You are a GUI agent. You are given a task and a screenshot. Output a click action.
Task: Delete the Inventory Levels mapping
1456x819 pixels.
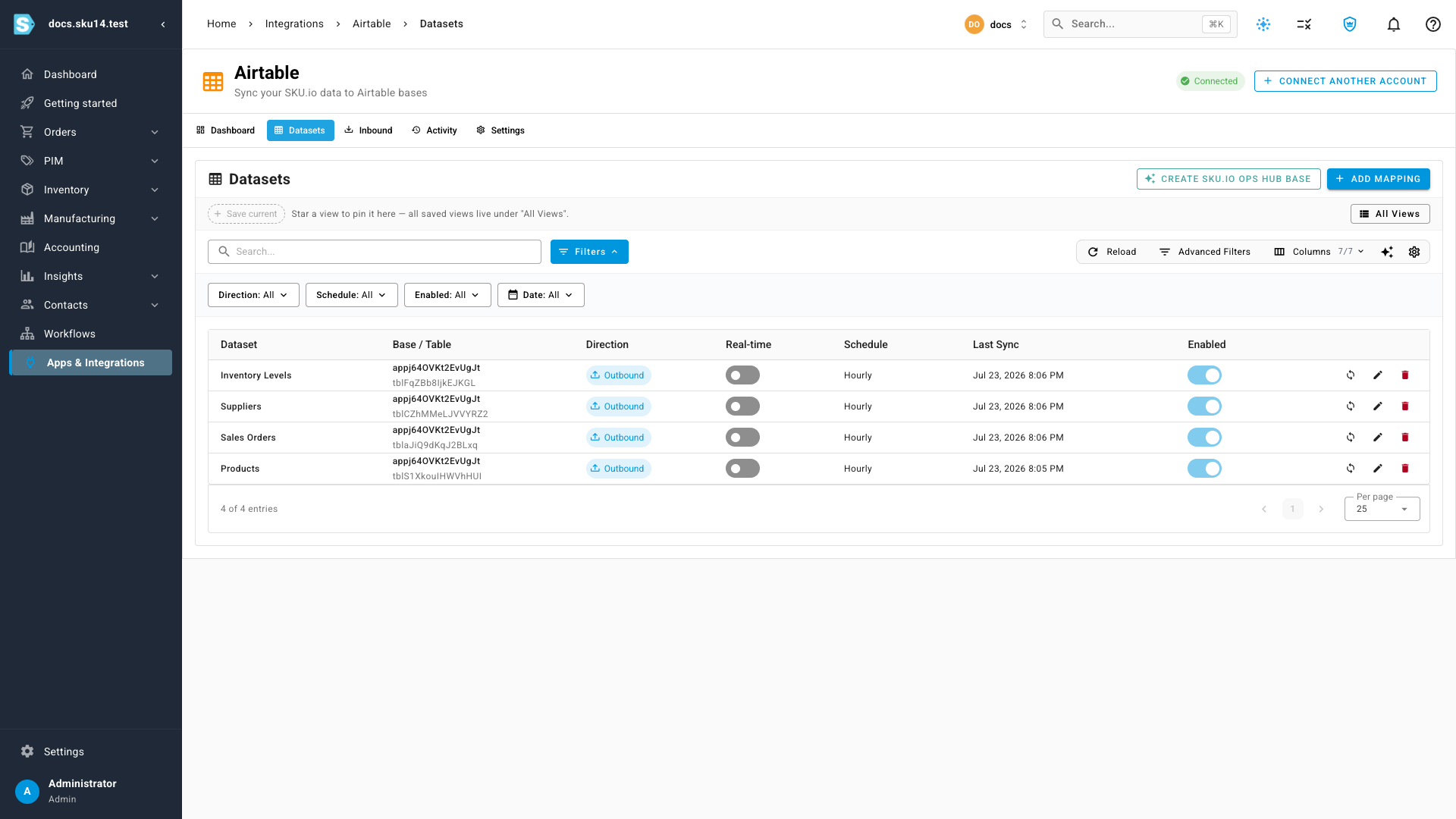[1405, 375]
